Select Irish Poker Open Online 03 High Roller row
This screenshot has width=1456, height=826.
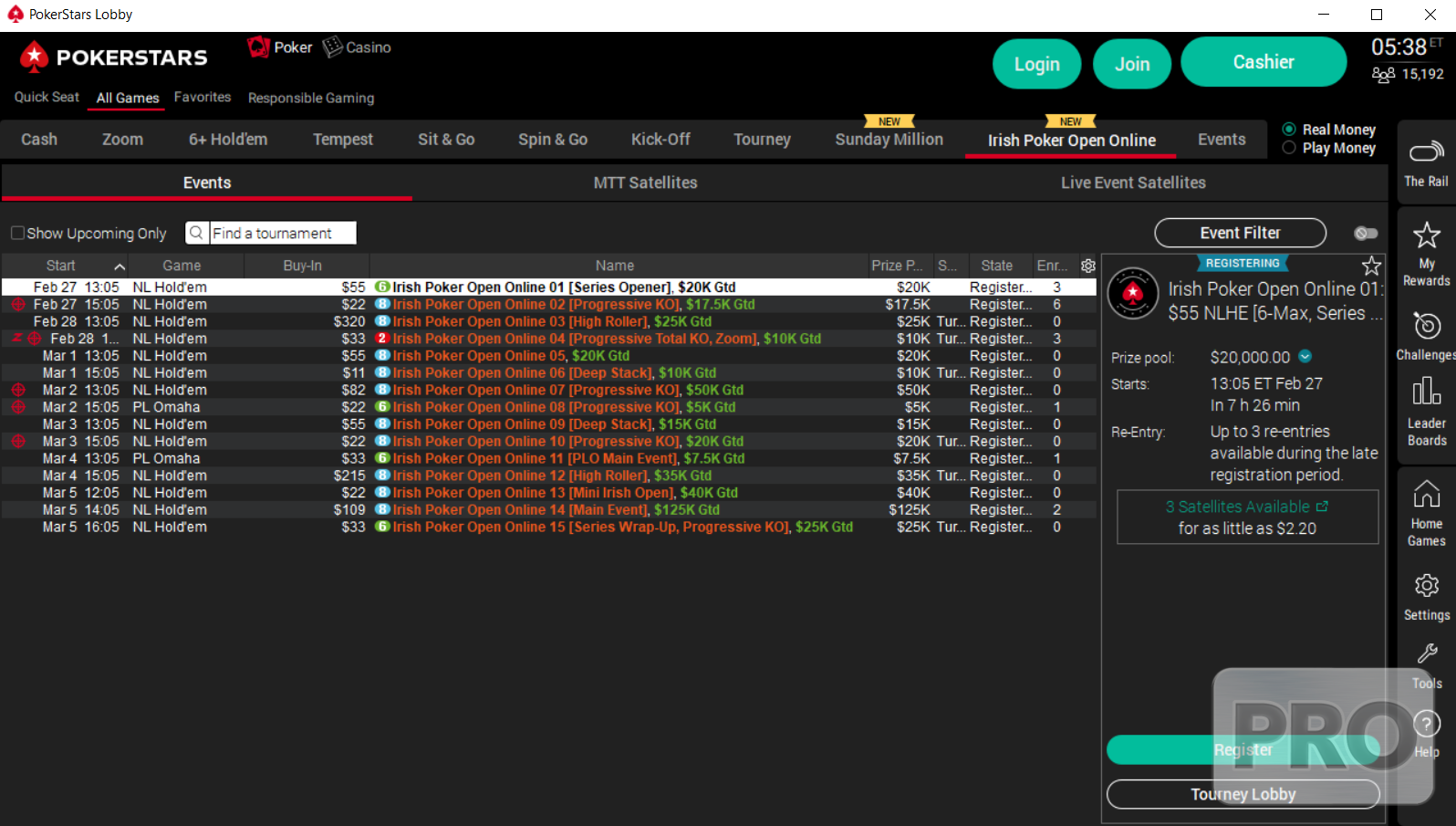548,321
